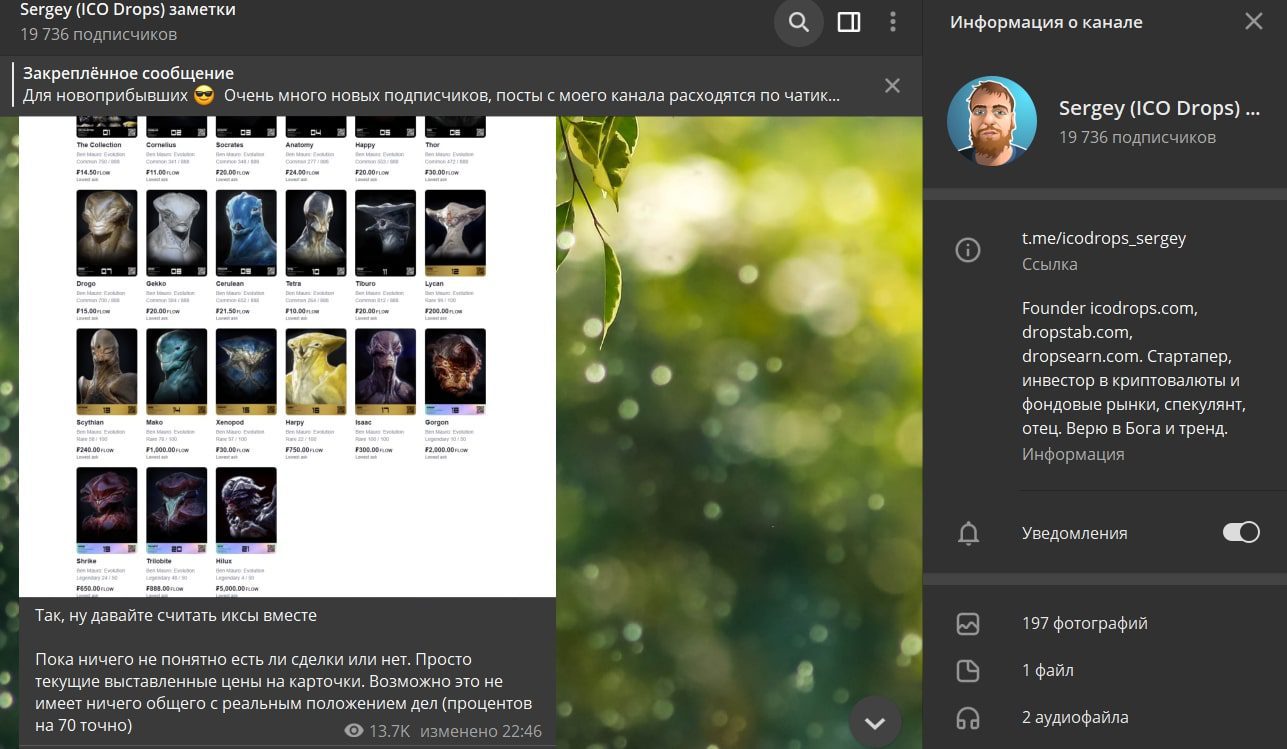Dismiss the pinned message bar
The width and height of the screenshot is (1287, 749).
point(892,85)
